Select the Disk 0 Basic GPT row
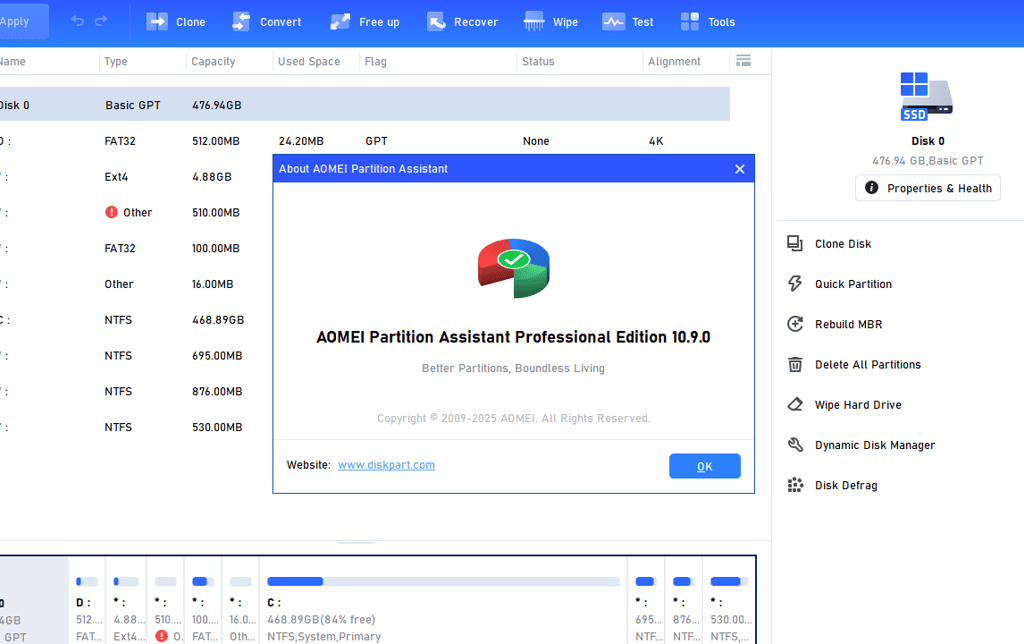Image resolution: width=1024 pixels, height=644 pixels. [x=364, y=105]
